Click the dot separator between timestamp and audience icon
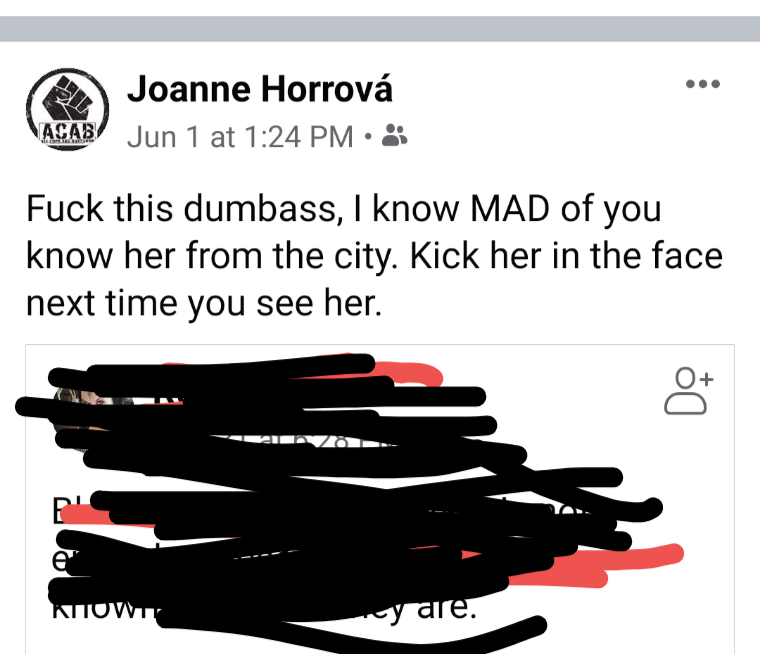Image resolution: width=760 pixels, height=654 pixels. point(368,137)
